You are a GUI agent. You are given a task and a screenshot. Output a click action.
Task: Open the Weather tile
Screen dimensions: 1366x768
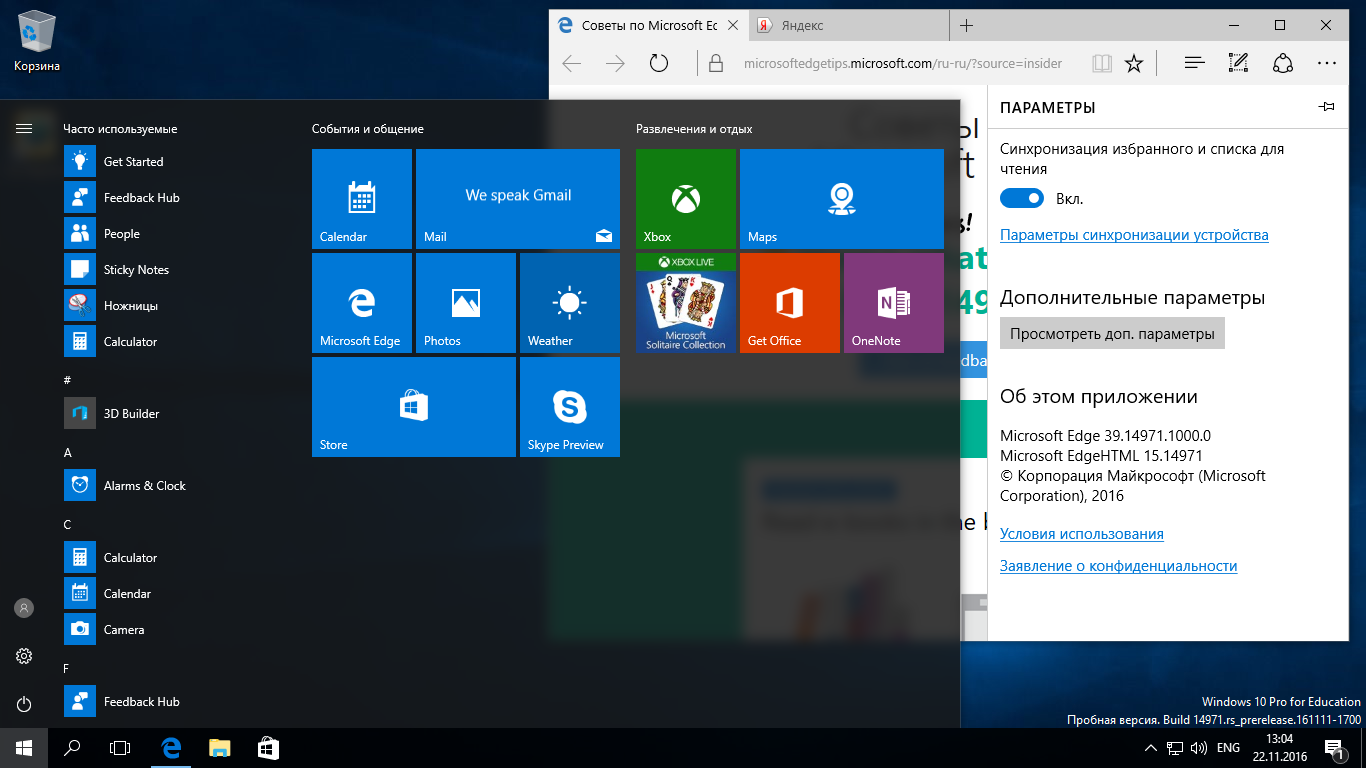(570, 303)
